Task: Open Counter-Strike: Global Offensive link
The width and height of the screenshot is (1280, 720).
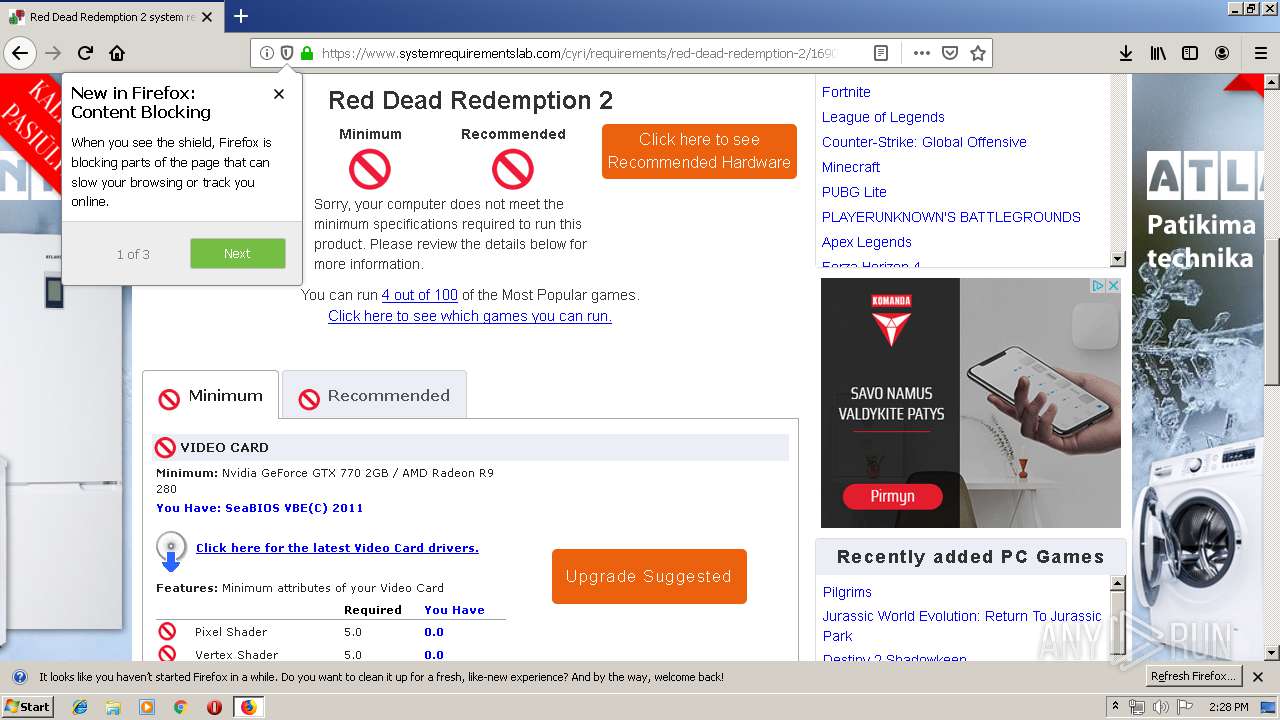Action: click(924, 142)
